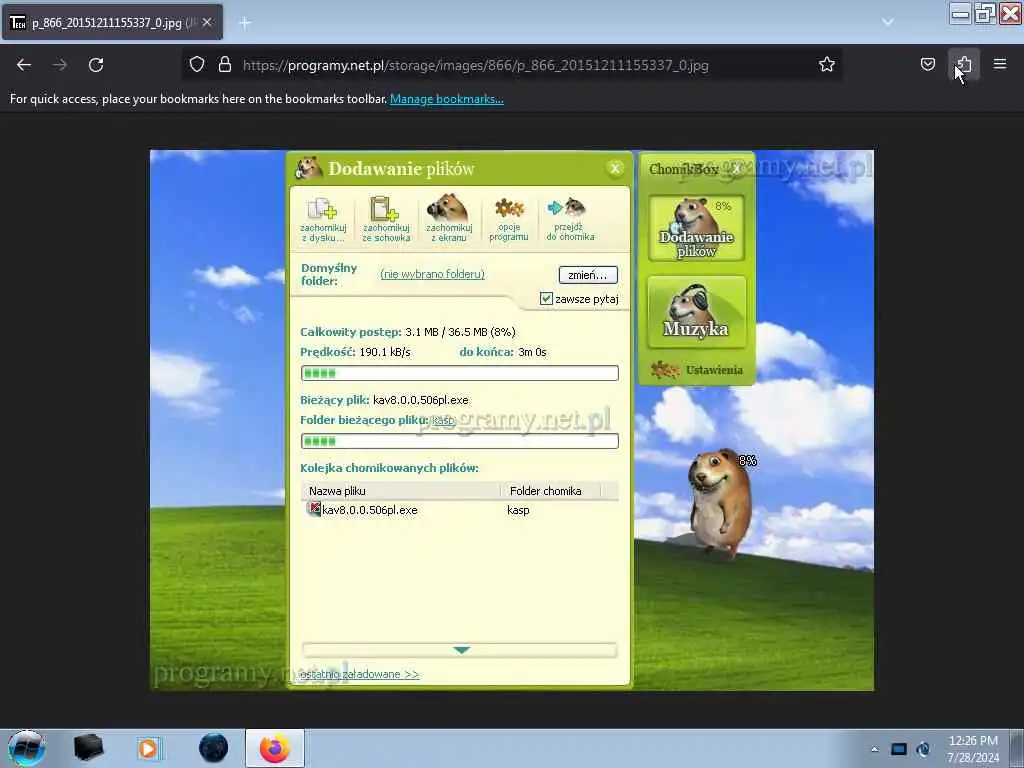Click the overall progress bar
1024x768 pixels.
[x=460, y=373]
